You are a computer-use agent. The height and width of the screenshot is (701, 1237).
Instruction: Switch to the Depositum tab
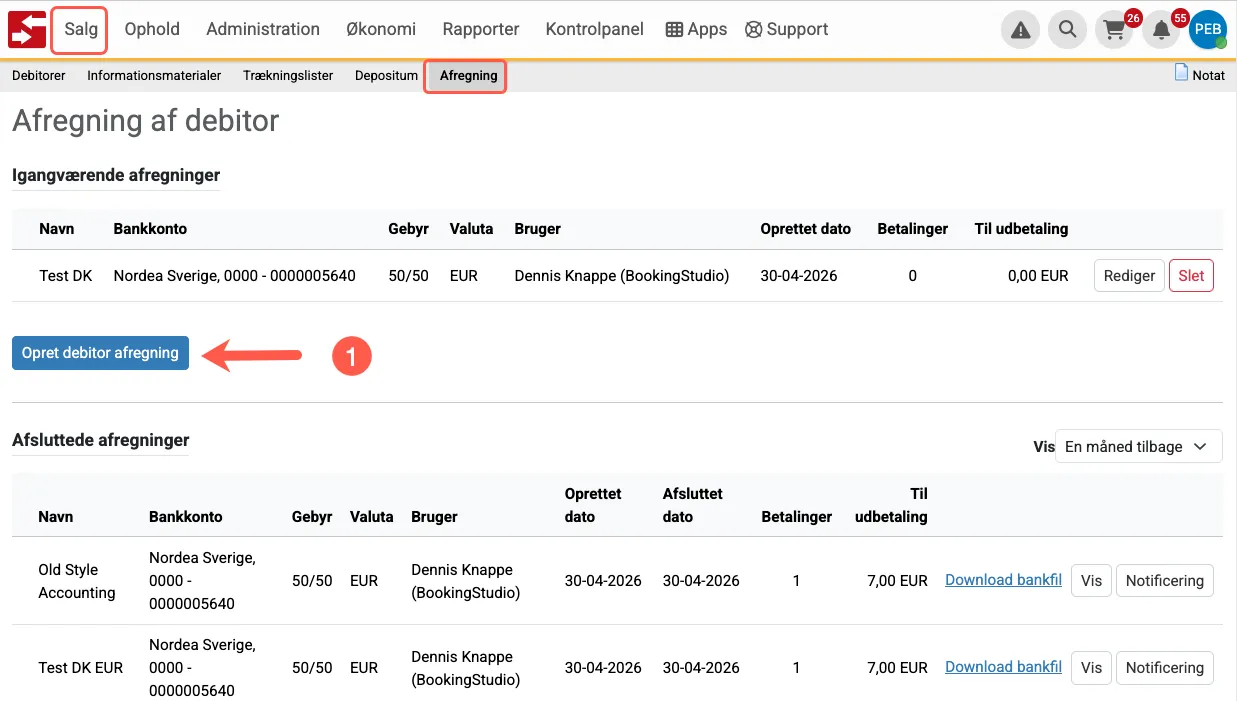coord(386,76)
